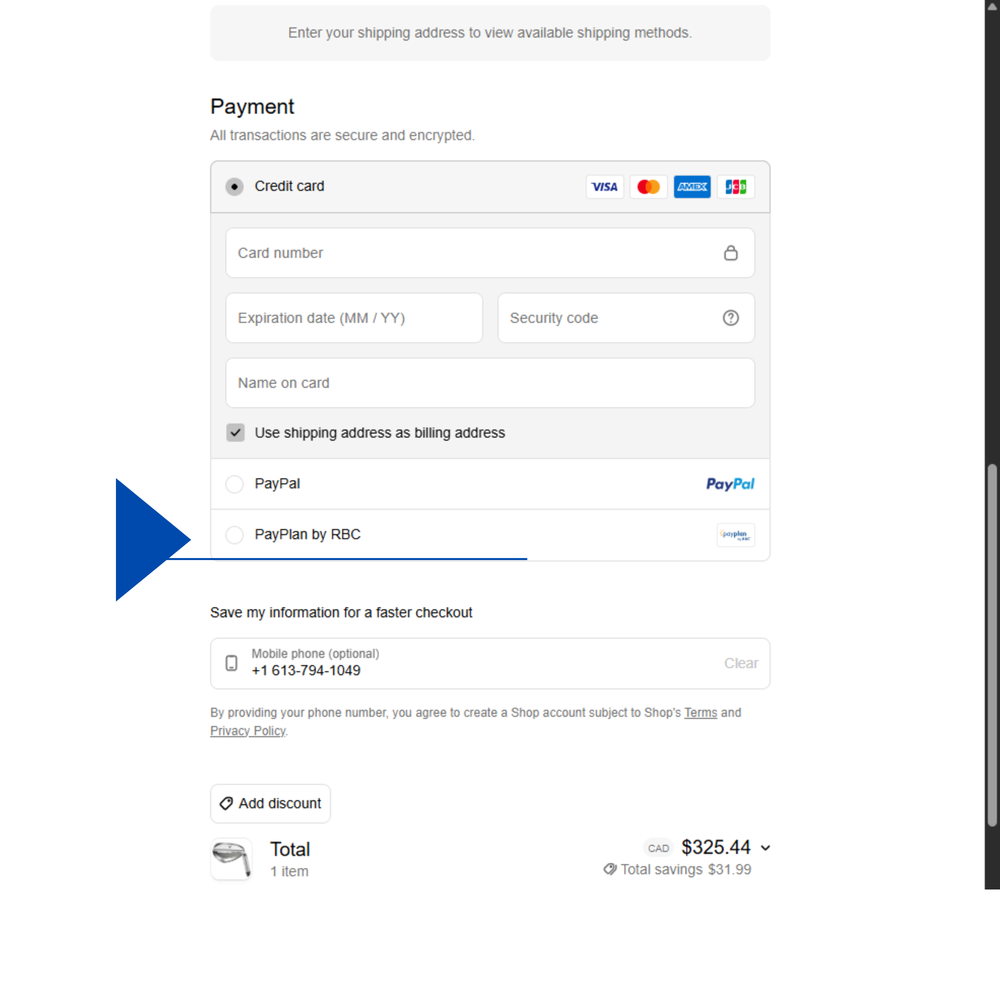Click the Mastercard logo

649,187
